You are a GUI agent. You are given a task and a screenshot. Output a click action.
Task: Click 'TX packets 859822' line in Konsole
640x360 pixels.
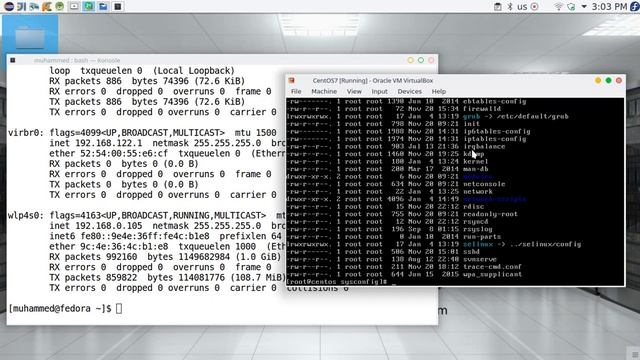[x=167, y=278]
